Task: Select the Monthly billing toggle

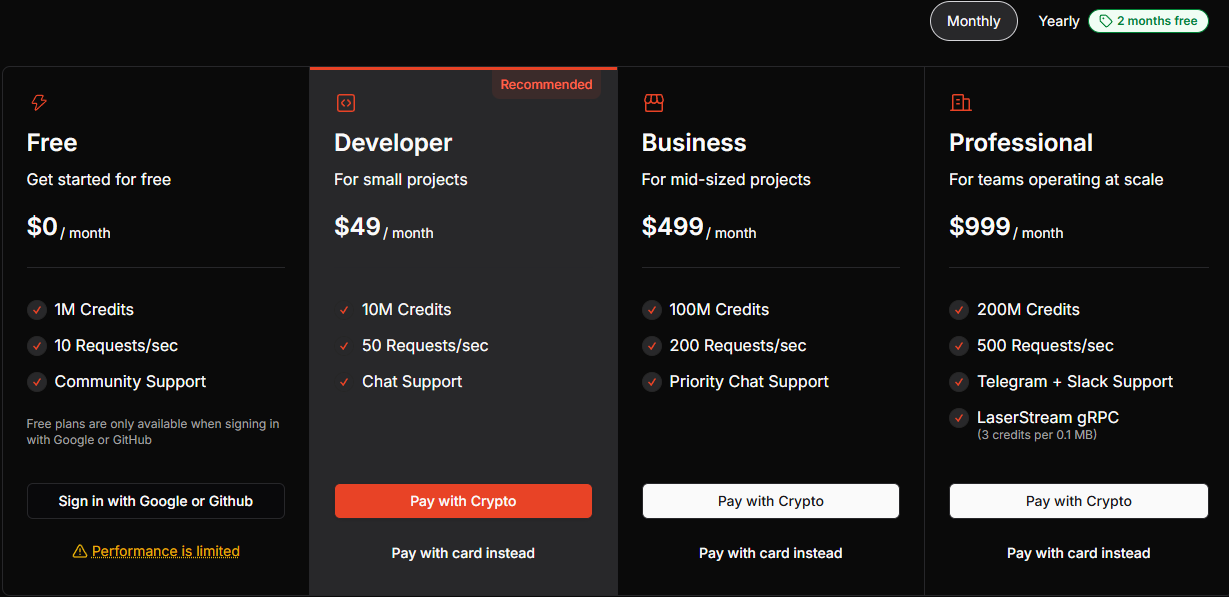Action: [x=973, y=21]
